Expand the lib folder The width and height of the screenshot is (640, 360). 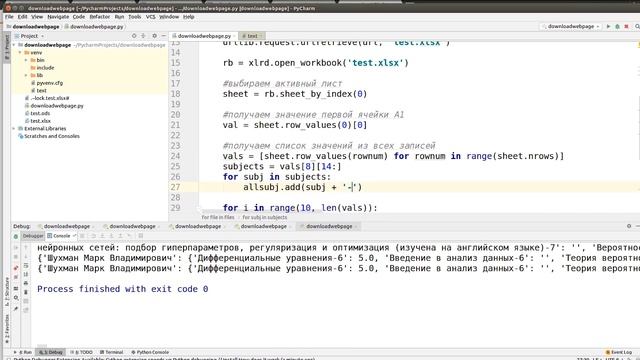tap(26, 75)
